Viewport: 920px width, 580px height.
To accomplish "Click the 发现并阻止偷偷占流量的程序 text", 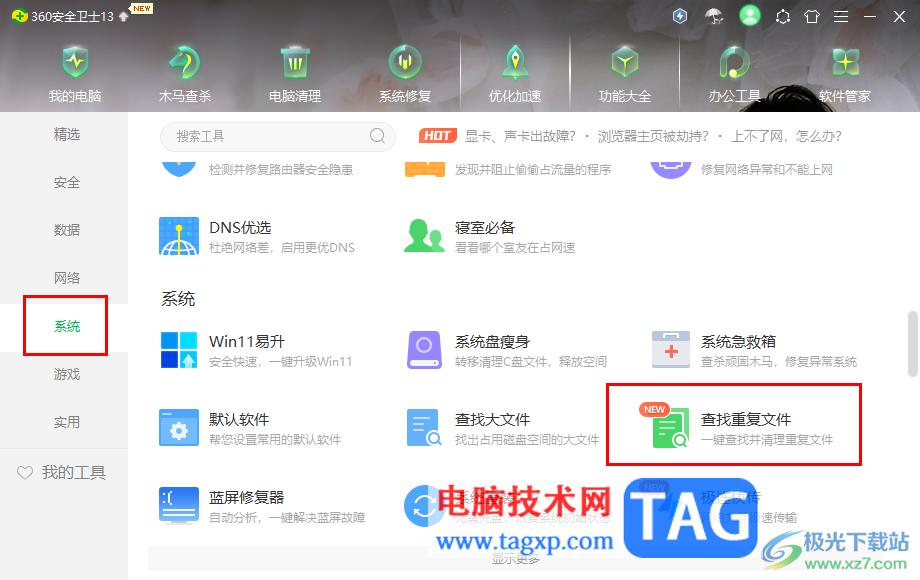I will tap(533, 169).
